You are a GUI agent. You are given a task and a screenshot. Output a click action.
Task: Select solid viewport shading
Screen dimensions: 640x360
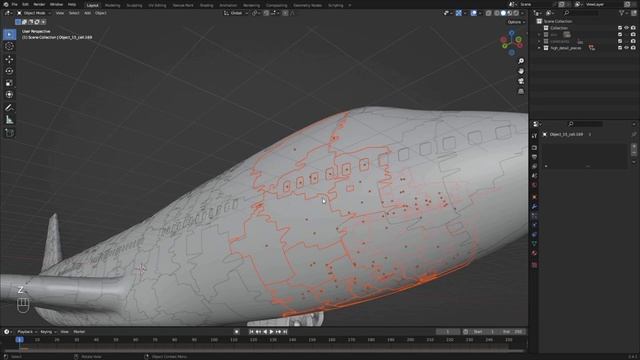point(503,13)
